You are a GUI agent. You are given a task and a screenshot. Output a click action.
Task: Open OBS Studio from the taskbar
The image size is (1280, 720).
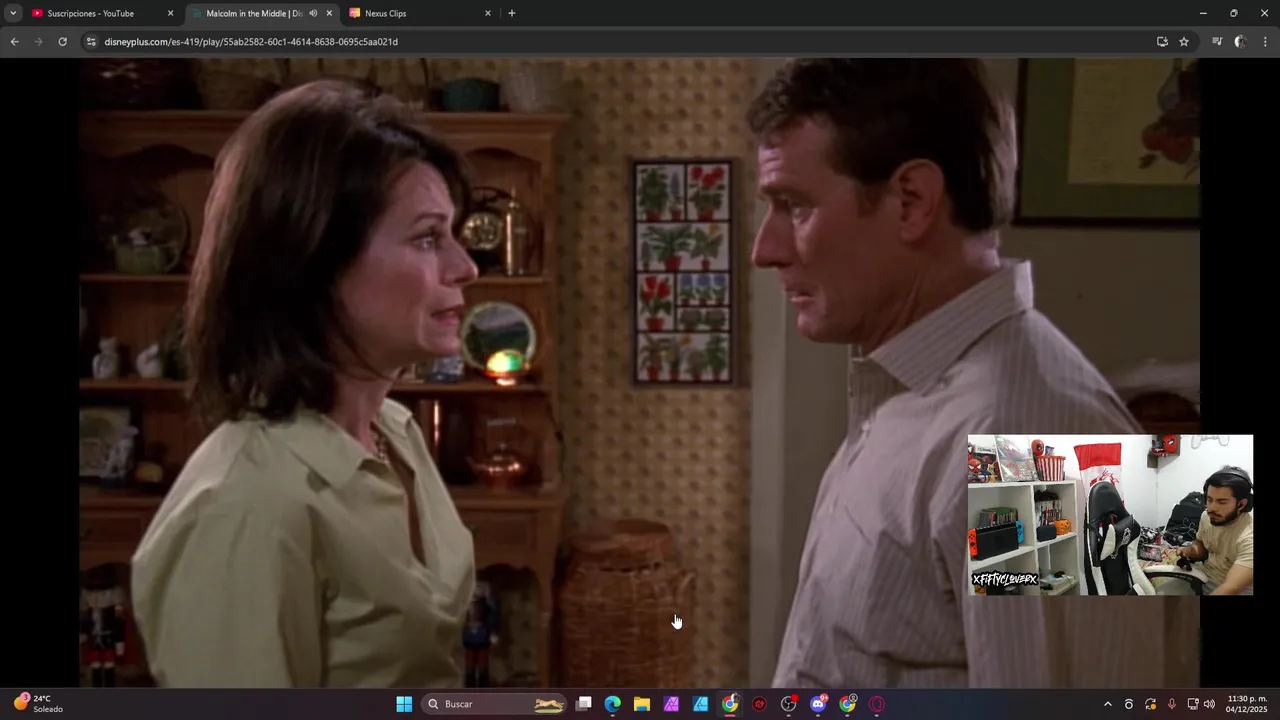point(789,704)
